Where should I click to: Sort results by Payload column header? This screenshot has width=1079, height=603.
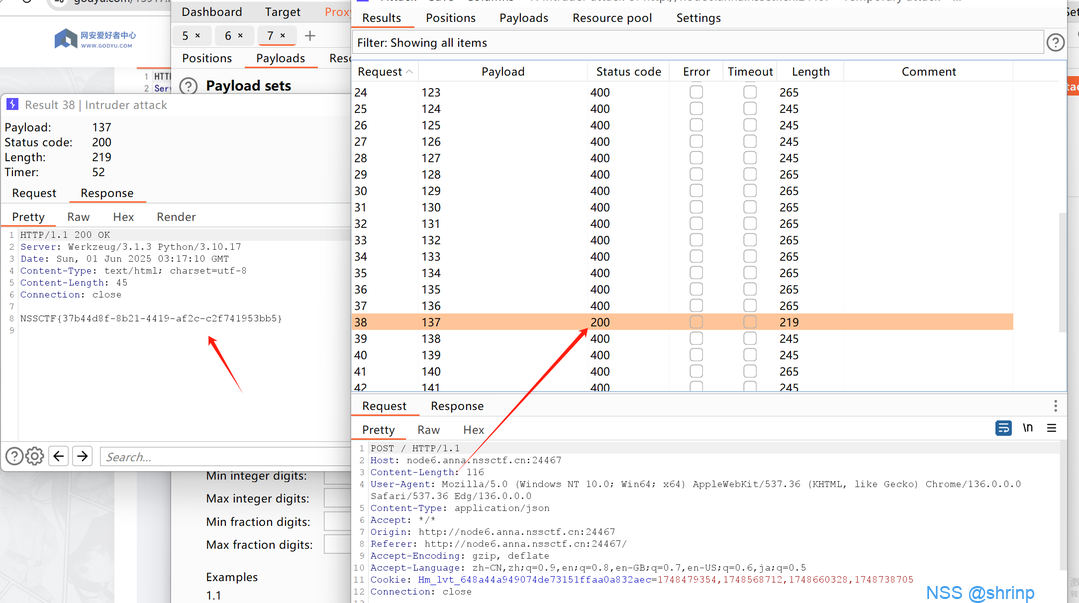pyautogui.click(x=502, y=72)
